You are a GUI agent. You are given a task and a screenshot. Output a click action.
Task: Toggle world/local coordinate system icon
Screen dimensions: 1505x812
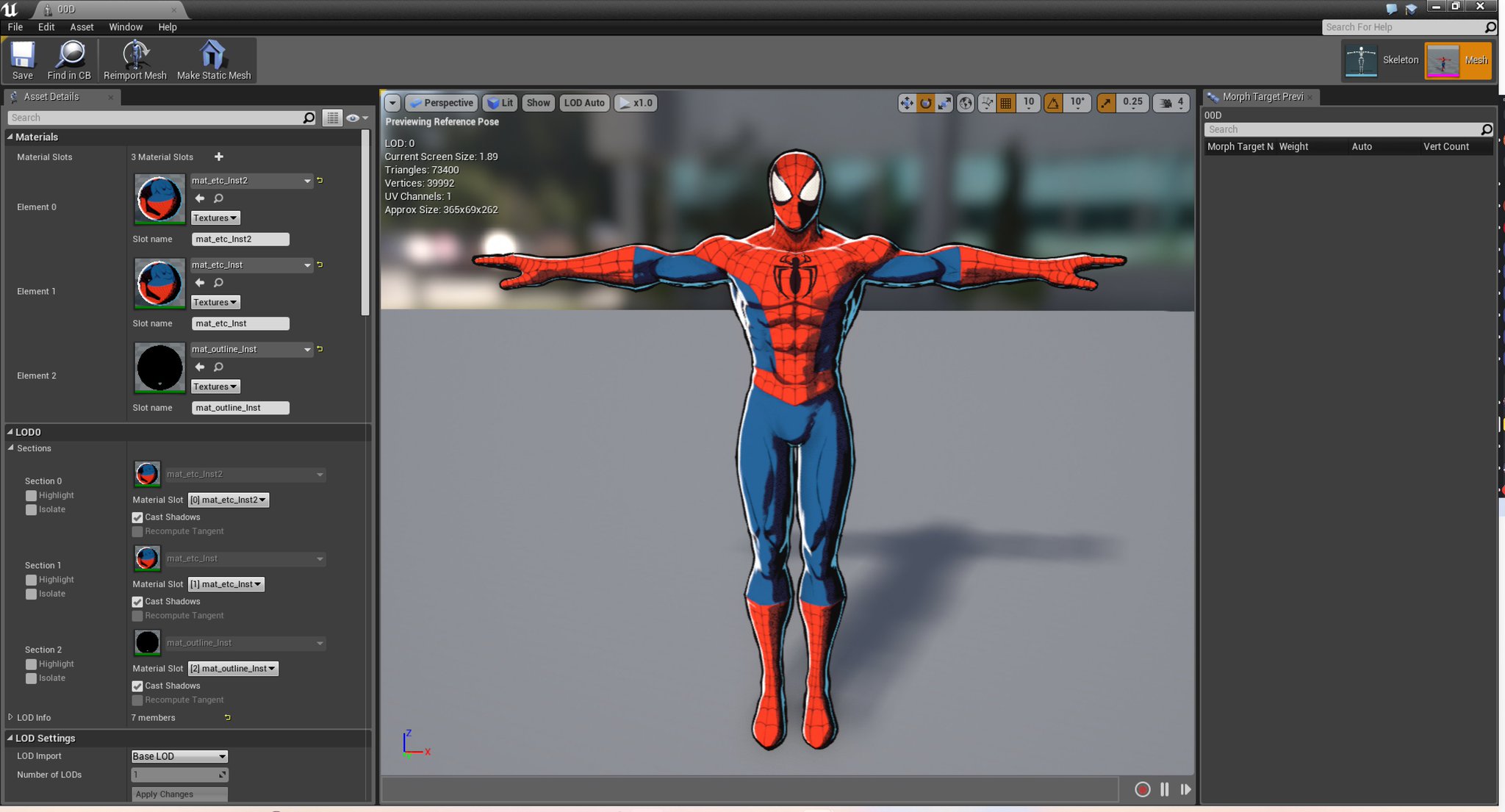[x=966, y=104]
